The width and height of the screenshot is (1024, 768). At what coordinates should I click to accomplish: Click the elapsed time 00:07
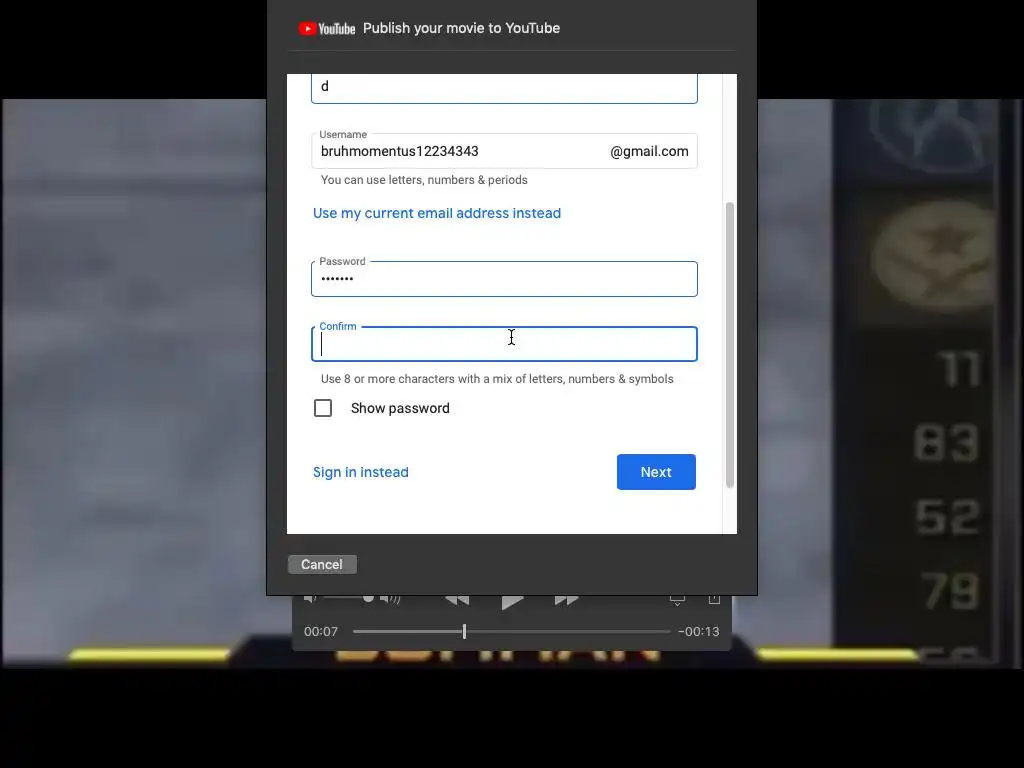coord(321,632)
